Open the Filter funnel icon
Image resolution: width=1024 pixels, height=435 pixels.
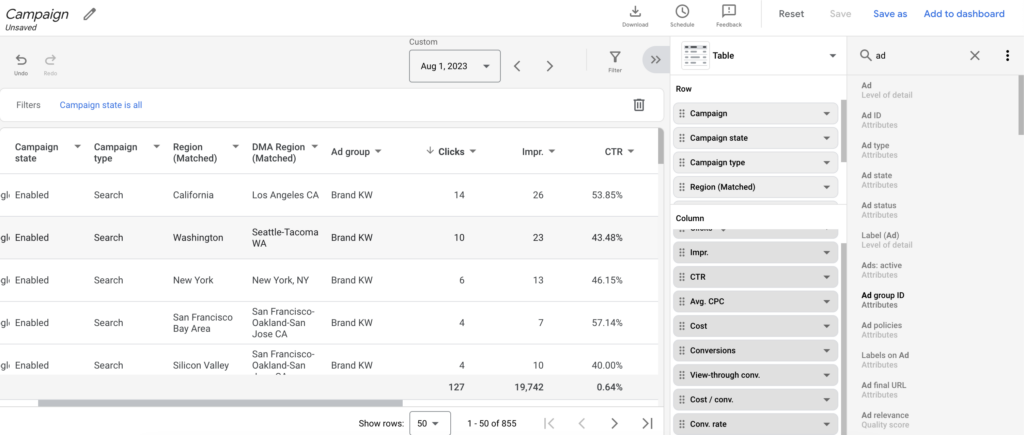click(x=615, y=59)
